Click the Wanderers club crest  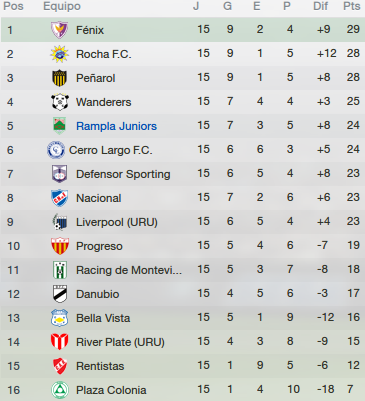click(x=60, y=102)
